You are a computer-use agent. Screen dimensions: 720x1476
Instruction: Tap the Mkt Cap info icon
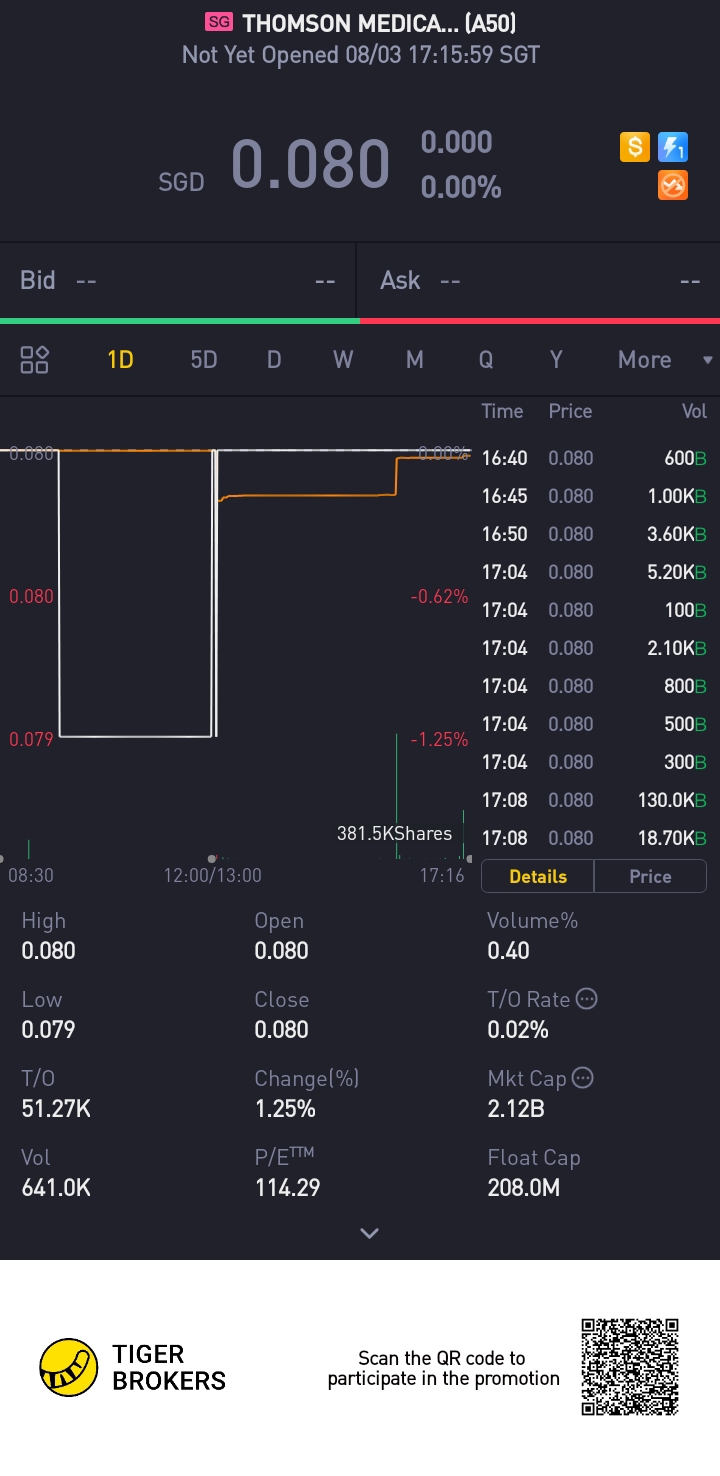pos(582,1078)
